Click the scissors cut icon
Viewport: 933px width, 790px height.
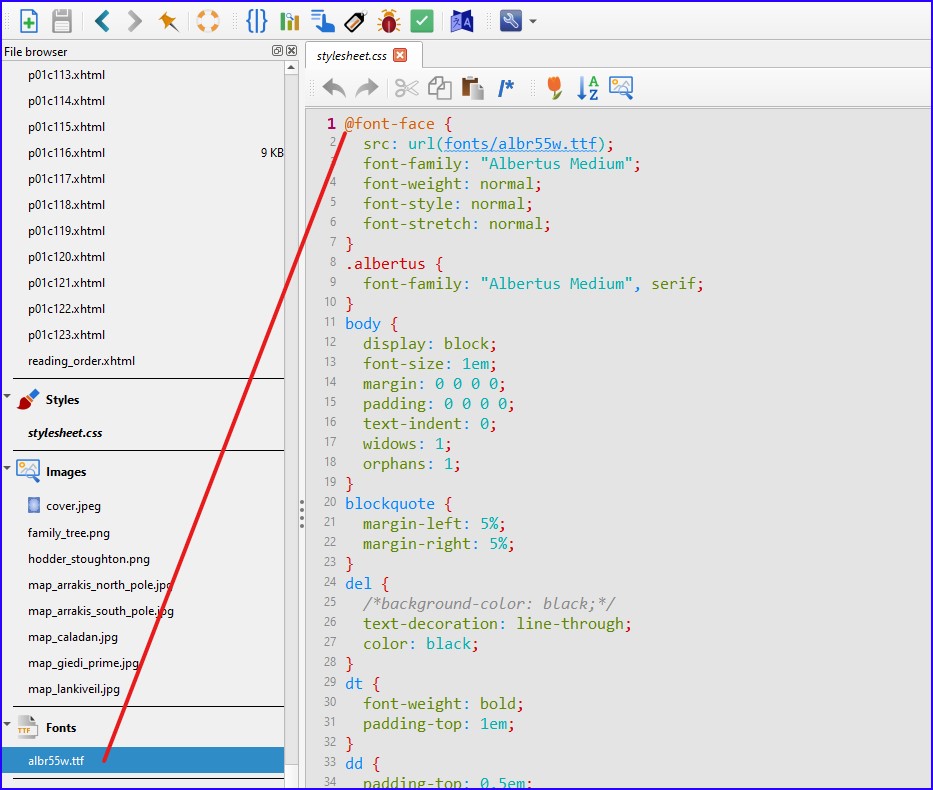tap(406, 88)
